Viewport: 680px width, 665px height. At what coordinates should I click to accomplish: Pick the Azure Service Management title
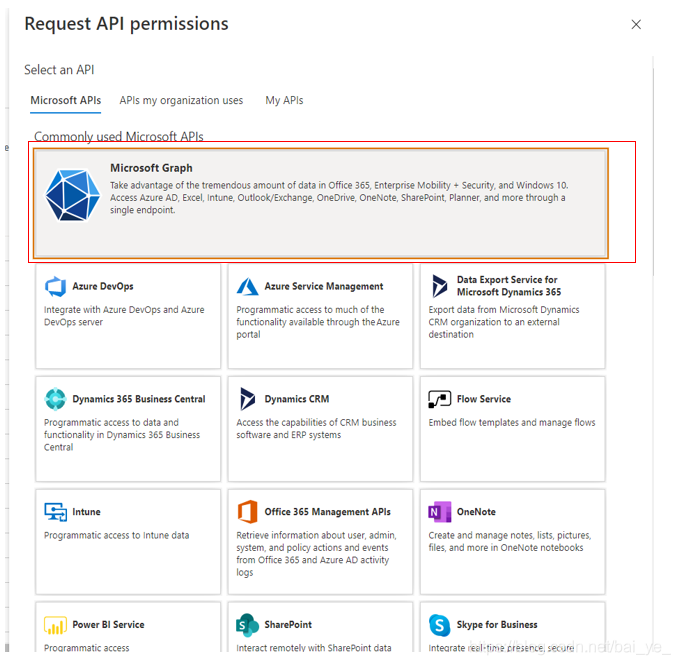324,286
